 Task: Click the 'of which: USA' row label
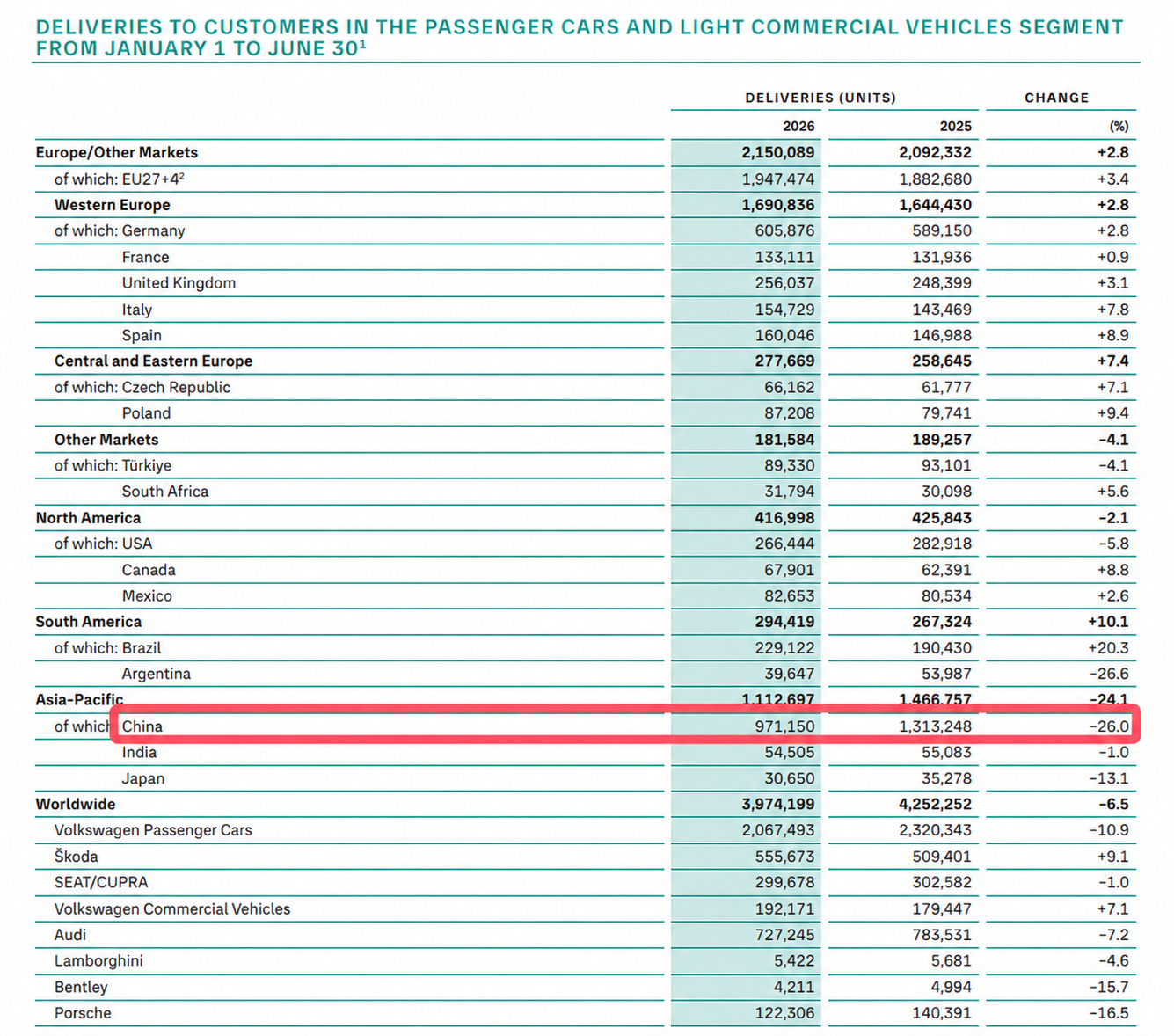pyautogui.click(x=103, y=544)
